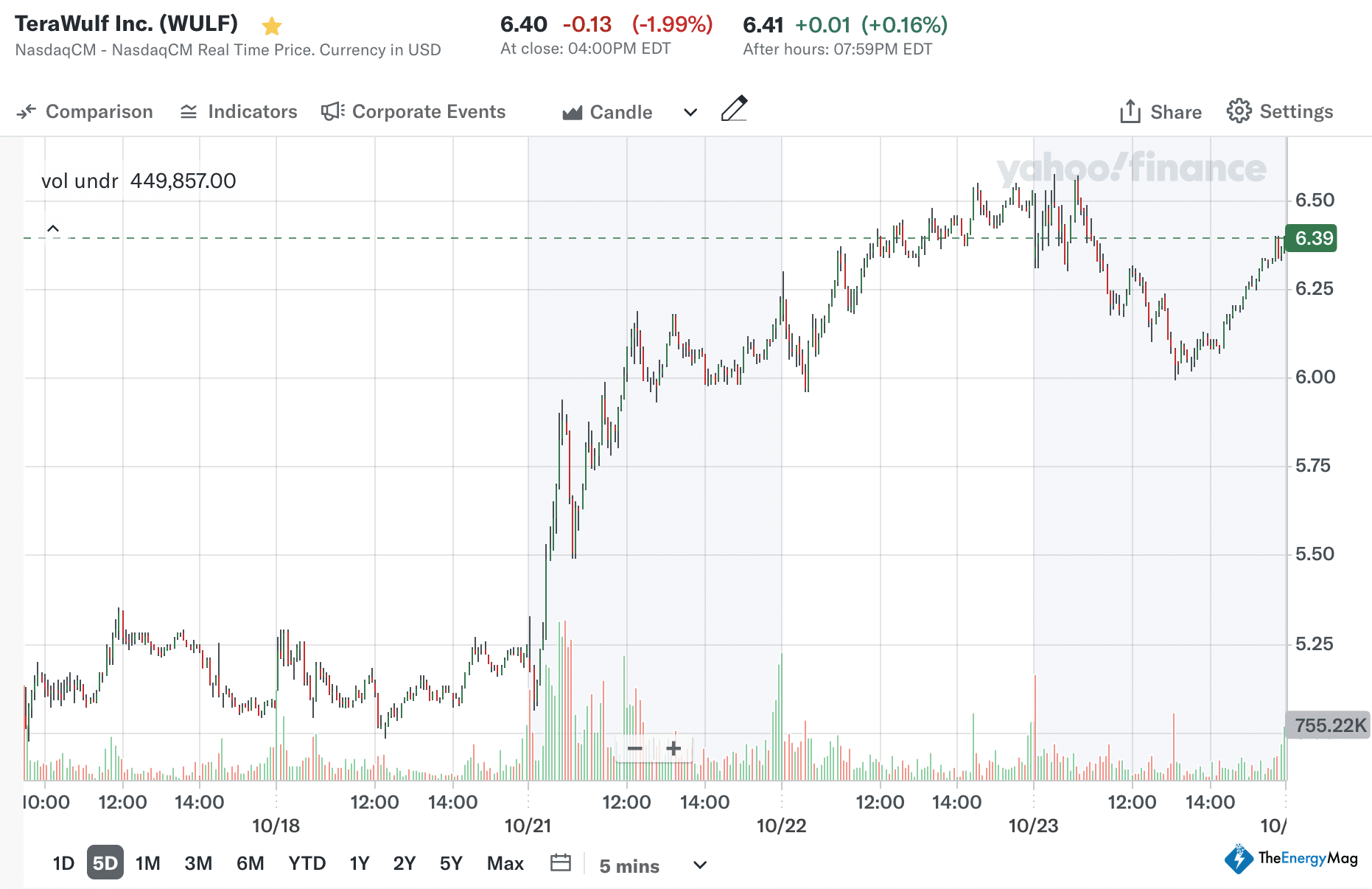Select the 6M range button
Screen dimensions: 1372x889
(x=251, y=862)
